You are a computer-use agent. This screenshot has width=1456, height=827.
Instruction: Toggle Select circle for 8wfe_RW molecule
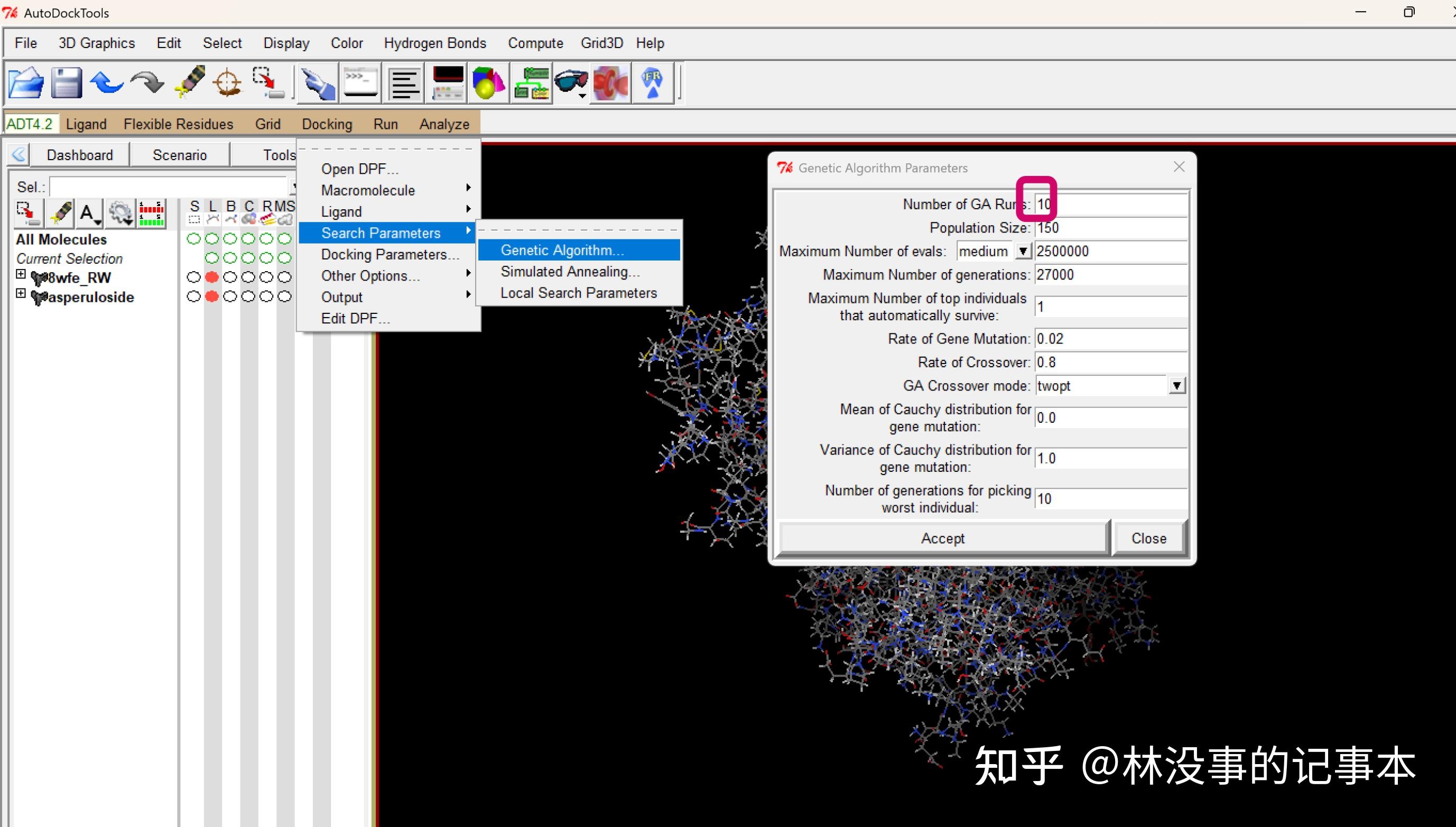pos(194,277)
